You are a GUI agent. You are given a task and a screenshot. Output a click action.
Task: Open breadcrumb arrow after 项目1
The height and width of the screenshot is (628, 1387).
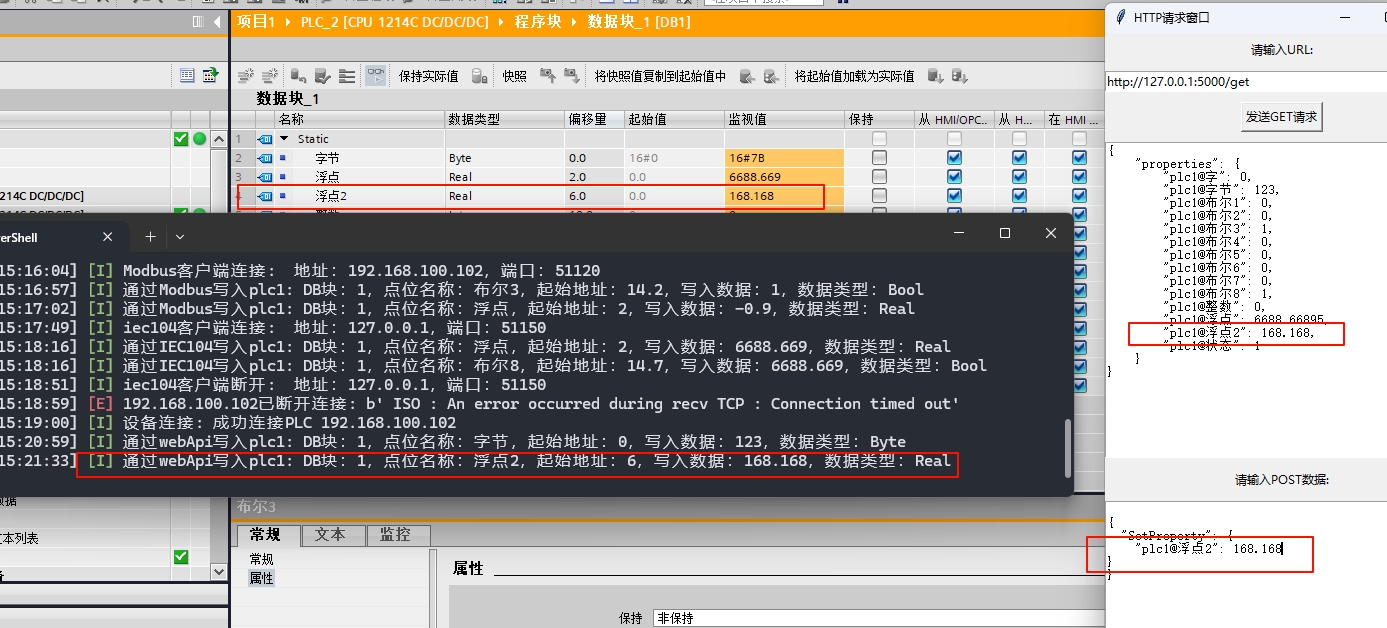pyautogui.click(x=288, y=22)
